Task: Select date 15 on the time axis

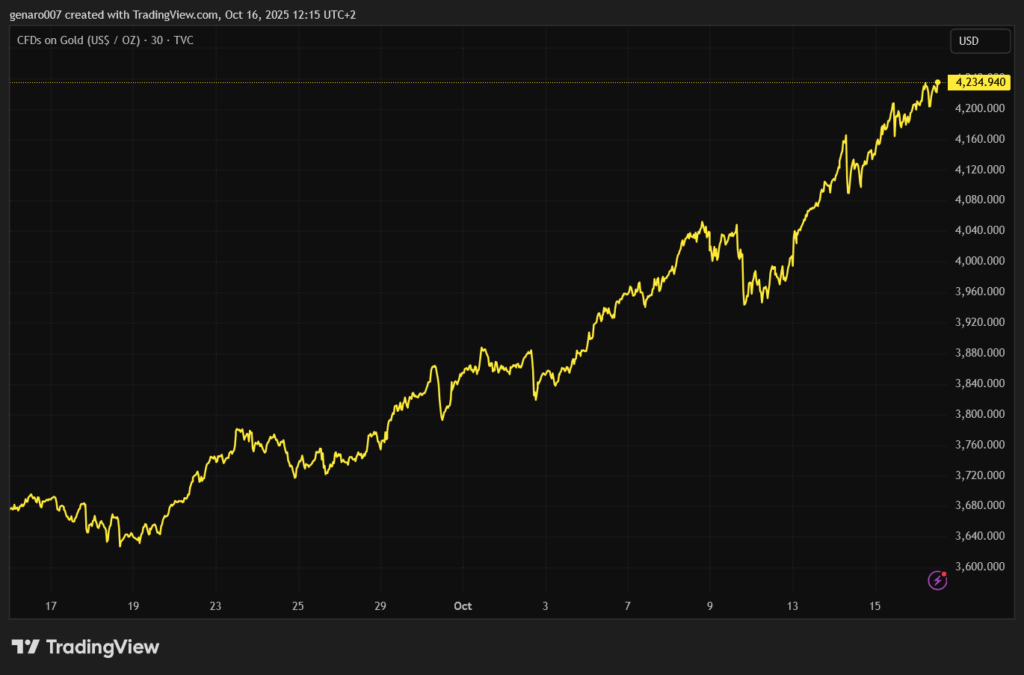Action: click(x=874, y=606)
